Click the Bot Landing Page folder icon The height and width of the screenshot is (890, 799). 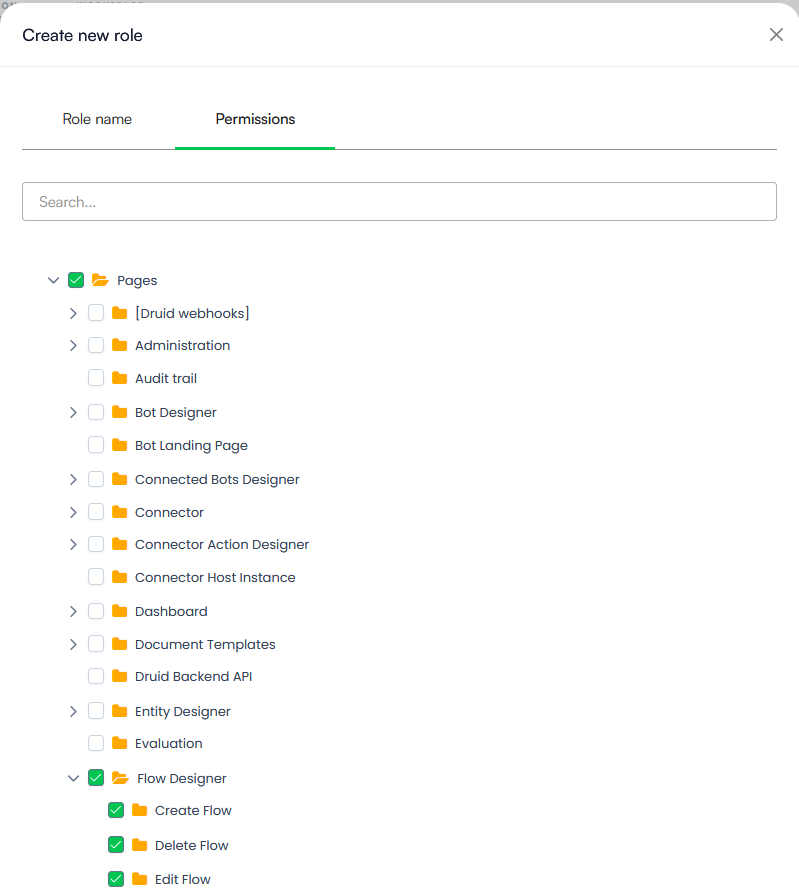click(x=120, y=445)
